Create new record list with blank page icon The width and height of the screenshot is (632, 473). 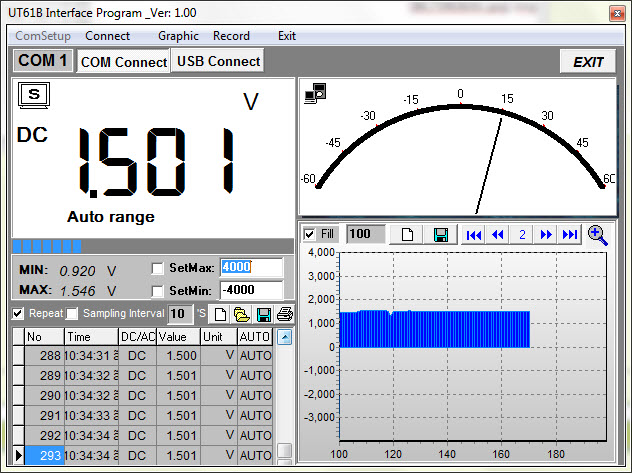220,314
